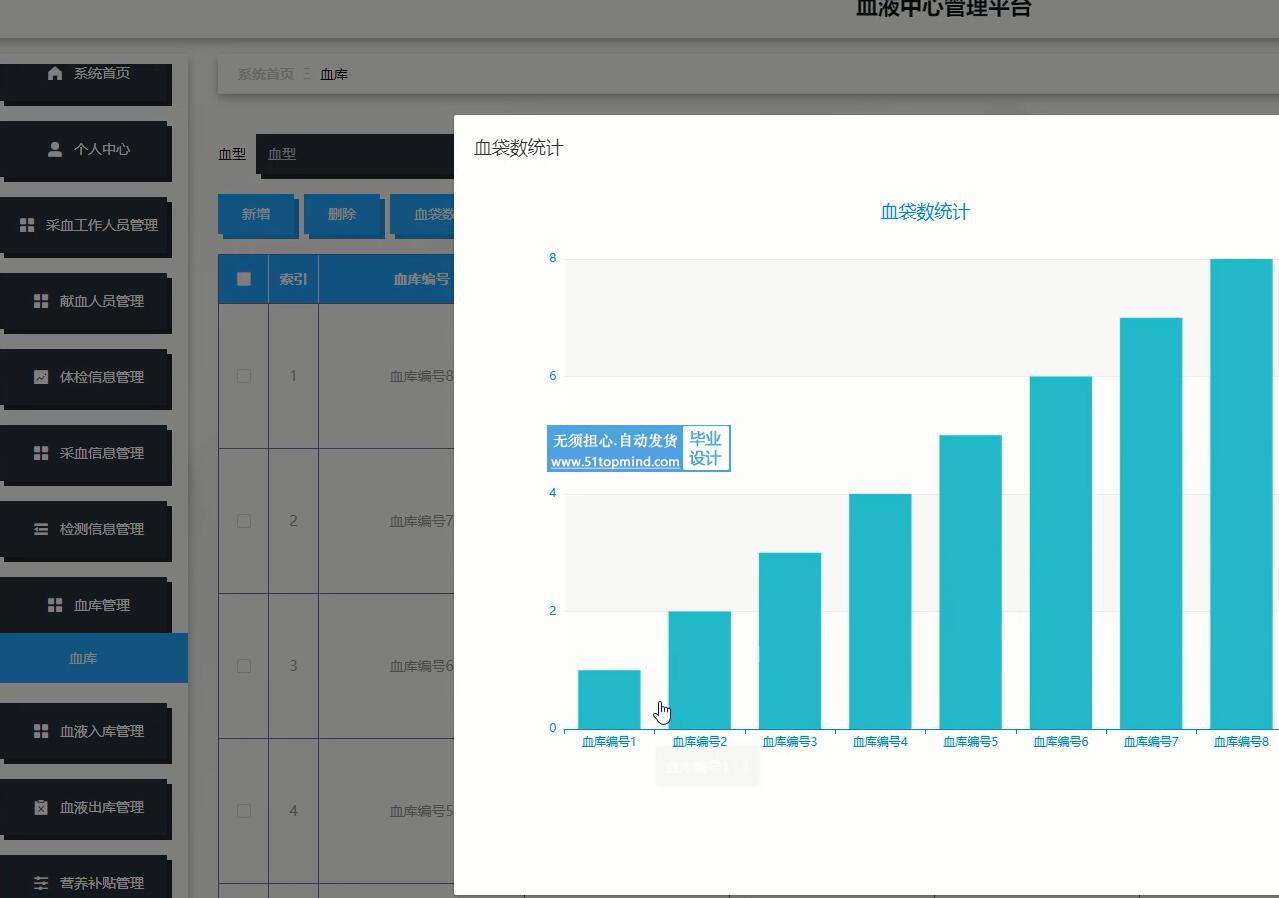Click the user icon beside 个人中心
1279x898 pixels.
[x=55, y=149]
